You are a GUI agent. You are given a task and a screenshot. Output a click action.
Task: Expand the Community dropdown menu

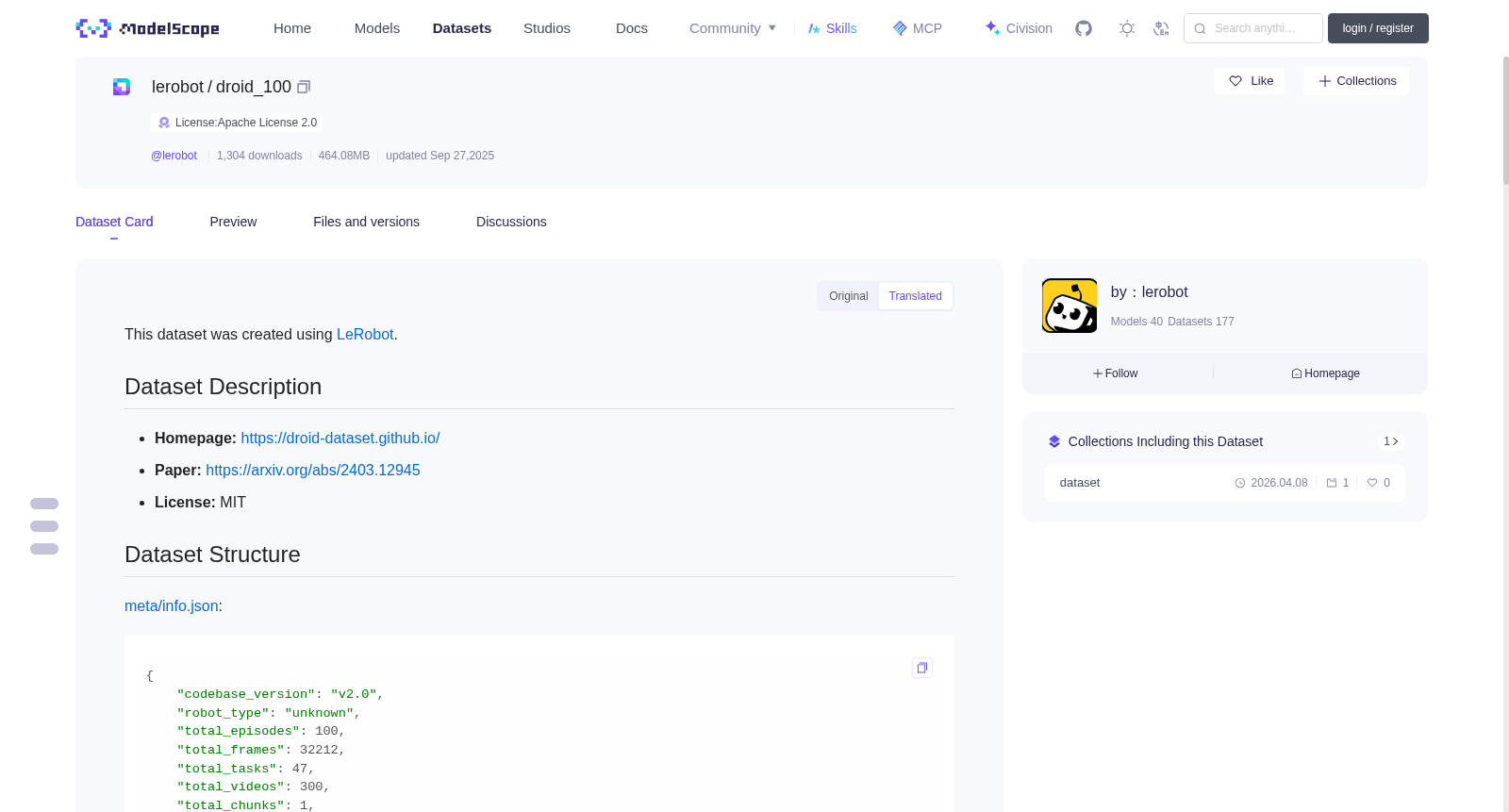(x=733, y=28)
